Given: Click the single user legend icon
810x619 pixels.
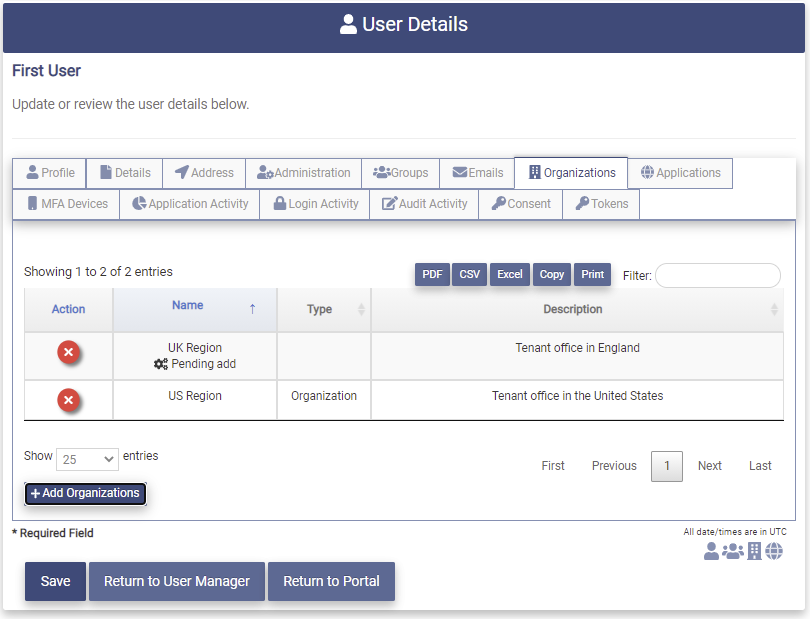Looking at the screenshot, I should pyautogui.click(x=711, y=551).
